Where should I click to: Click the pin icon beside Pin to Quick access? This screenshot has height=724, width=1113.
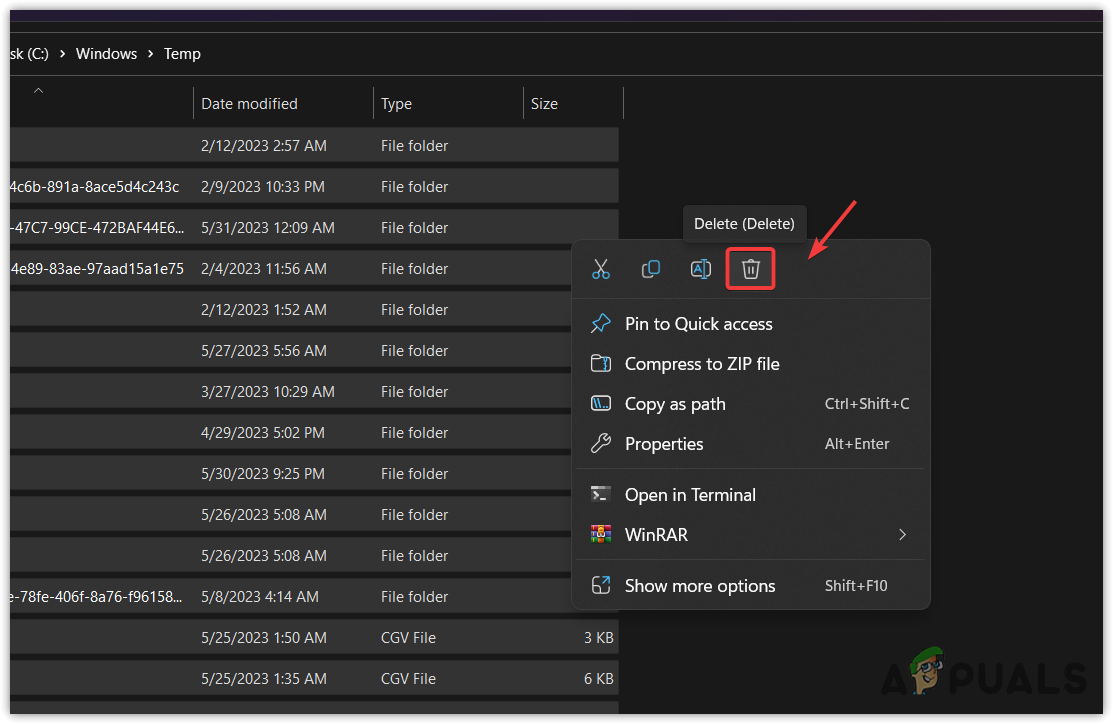pos(601,324)
